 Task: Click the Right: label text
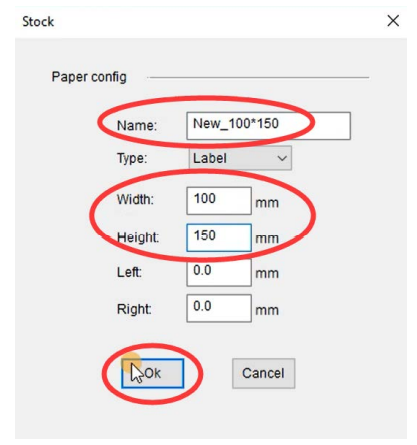tap(134, 309)
